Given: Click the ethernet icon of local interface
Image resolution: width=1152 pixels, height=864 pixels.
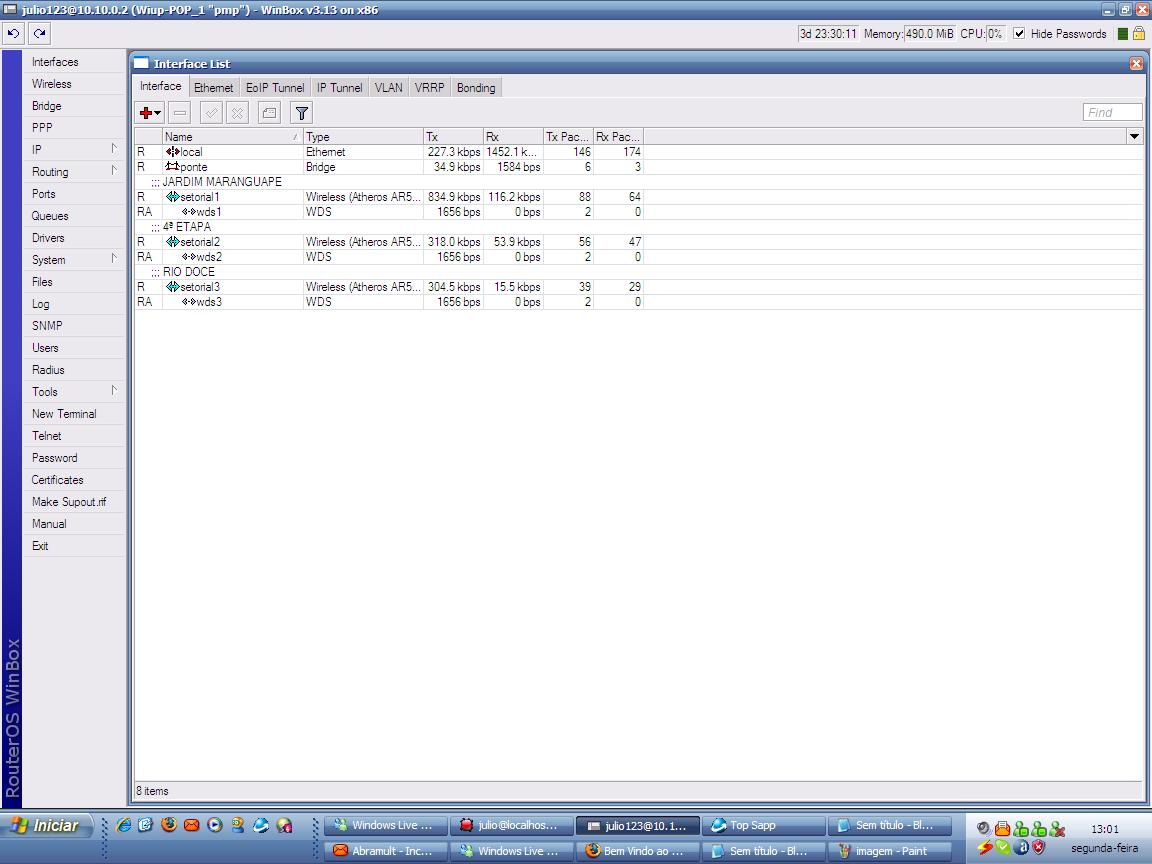Looking at the screenshot, I should 172,152.
